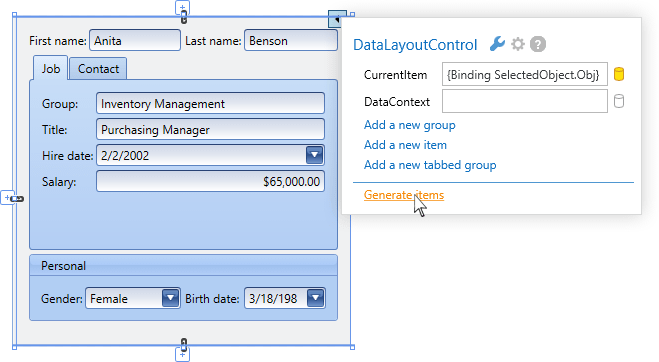The image size is (659, 362).
Task: Click the left margin plus handle
Action: coord(7,197)
